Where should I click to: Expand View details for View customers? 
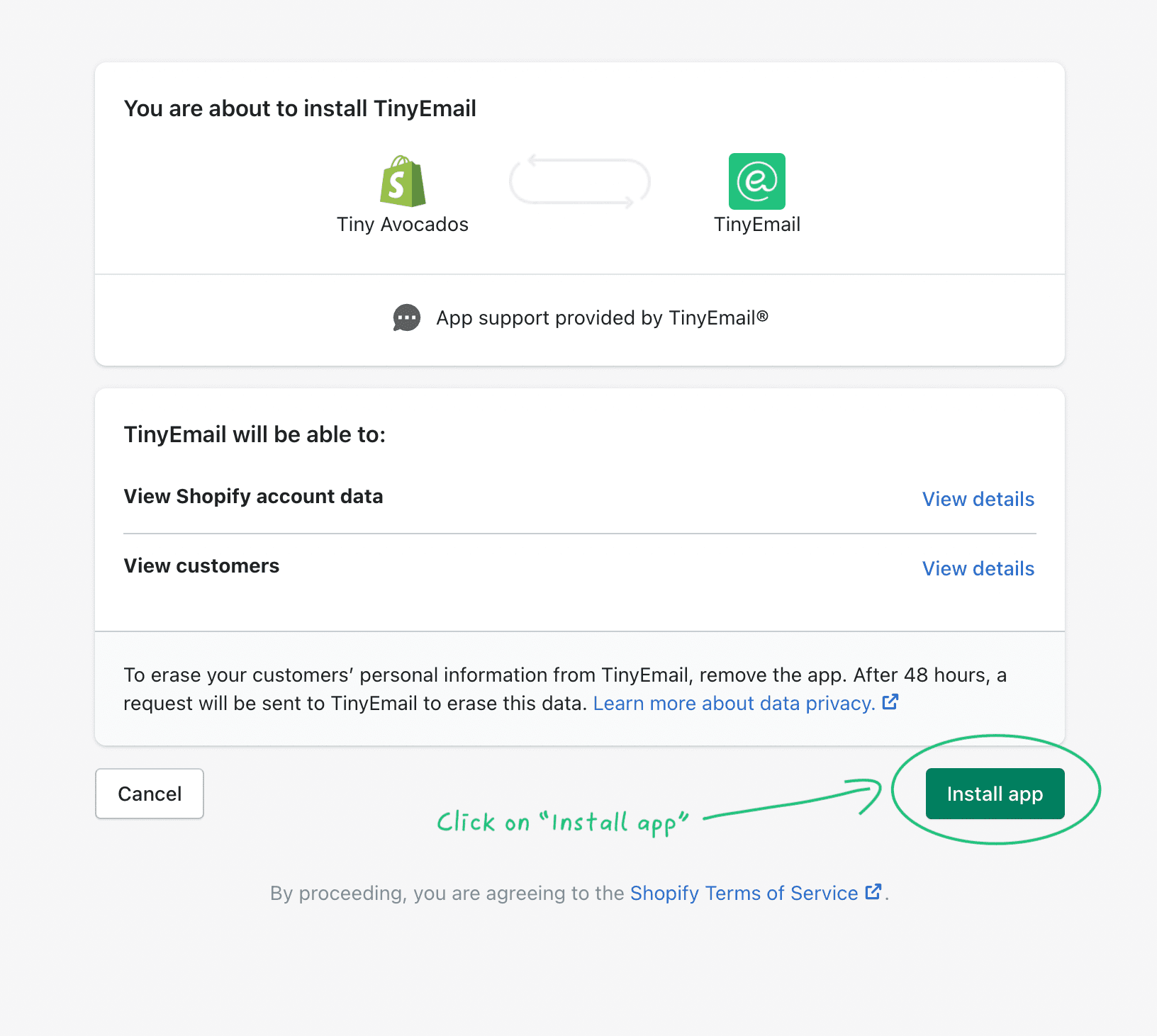coord(978,568)
